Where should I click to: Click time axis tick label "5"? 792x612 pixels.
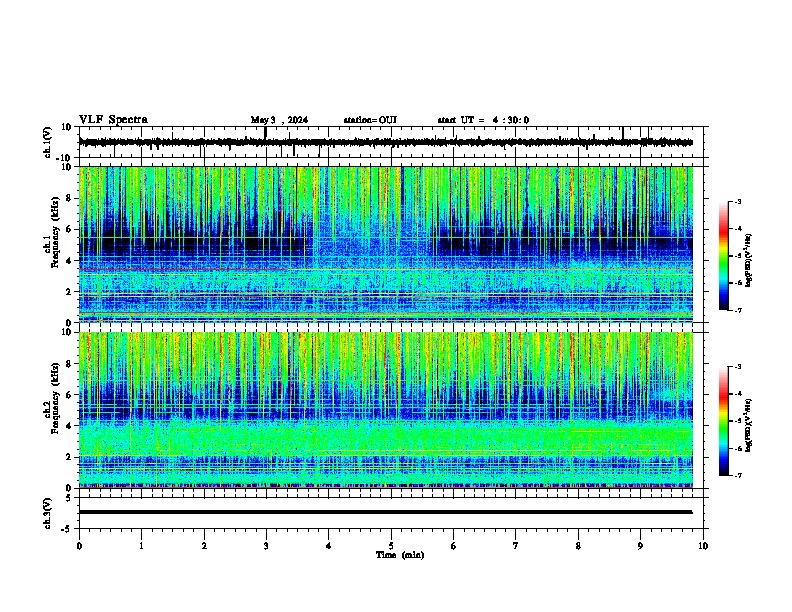[391, 546]
